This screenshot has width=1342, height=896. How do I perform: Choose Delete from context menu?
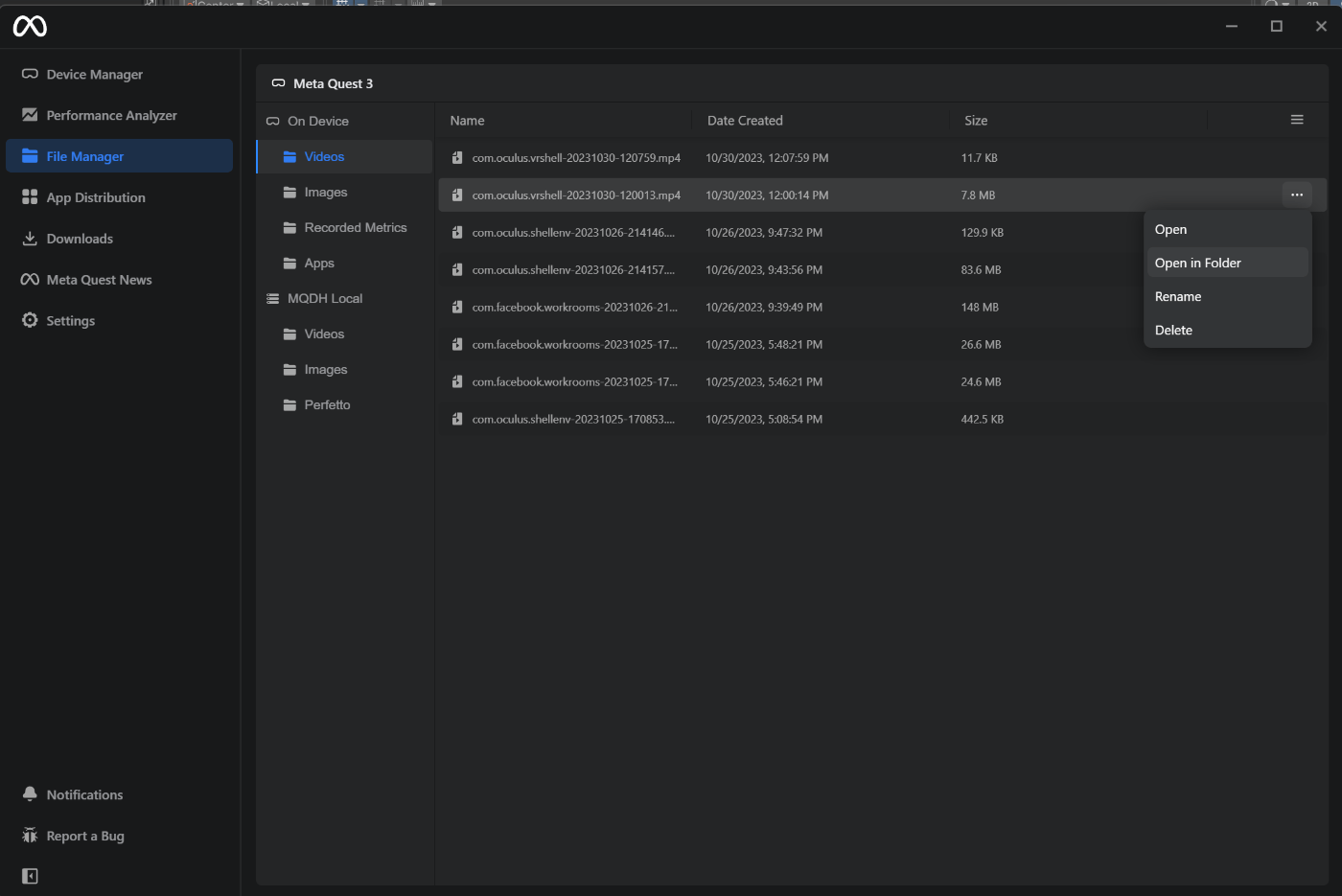(x=1228, y=330)
